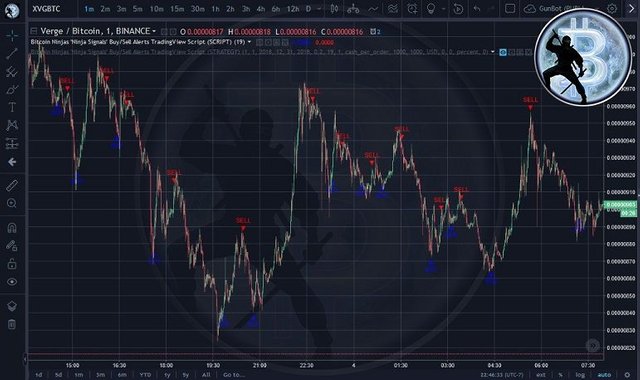Expand the right sidebar arrow
640x380 pixels.
[631, 9]
